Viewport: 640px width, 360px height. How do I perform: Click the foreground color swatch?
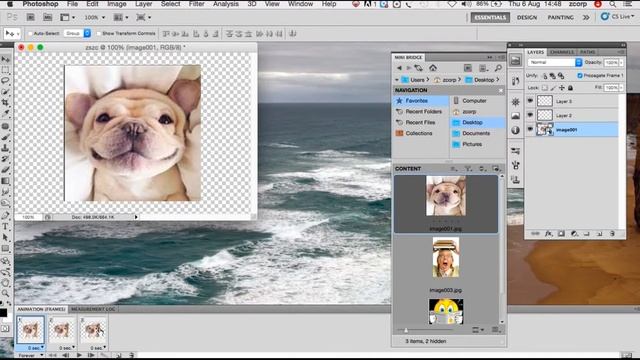[3, 313]
